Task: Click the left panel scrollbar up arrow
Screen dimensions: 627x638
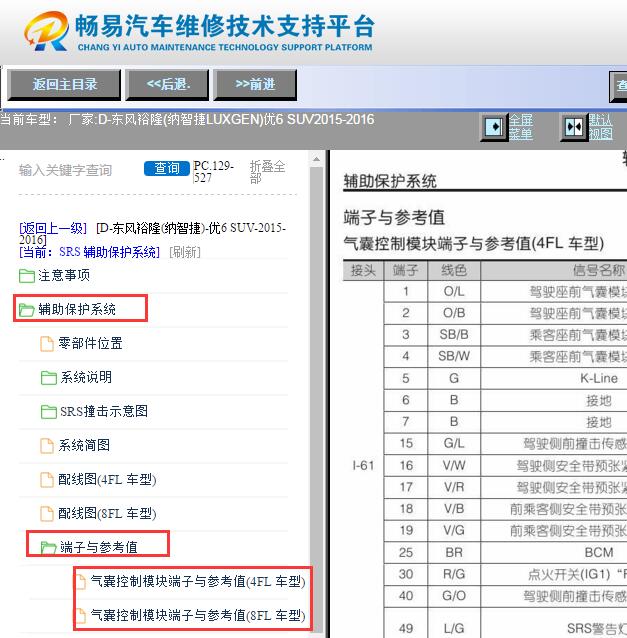Action: [317, 160]
